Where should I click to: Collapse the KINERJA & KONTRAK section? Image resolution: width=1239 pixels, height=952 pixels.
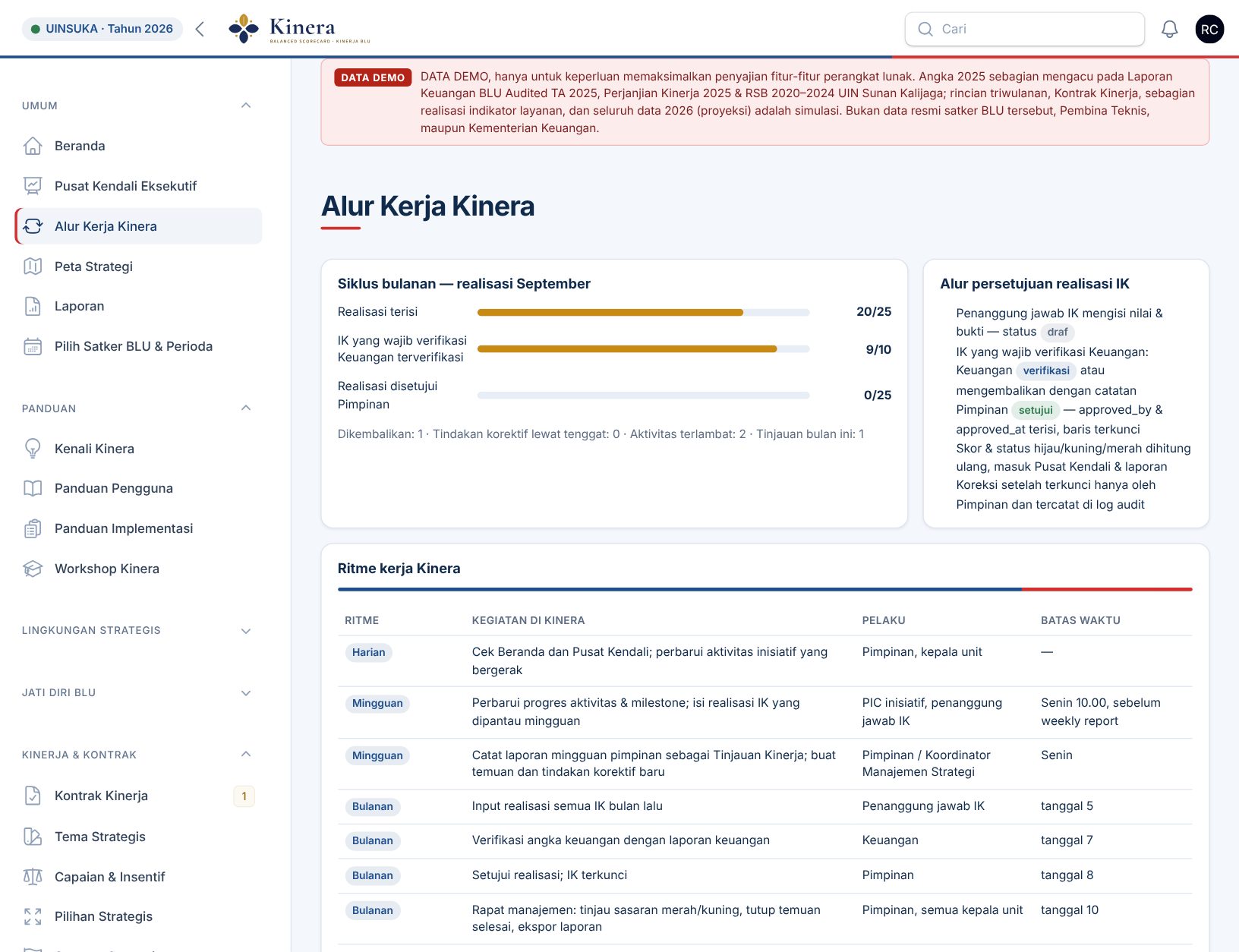pos(245,755)
